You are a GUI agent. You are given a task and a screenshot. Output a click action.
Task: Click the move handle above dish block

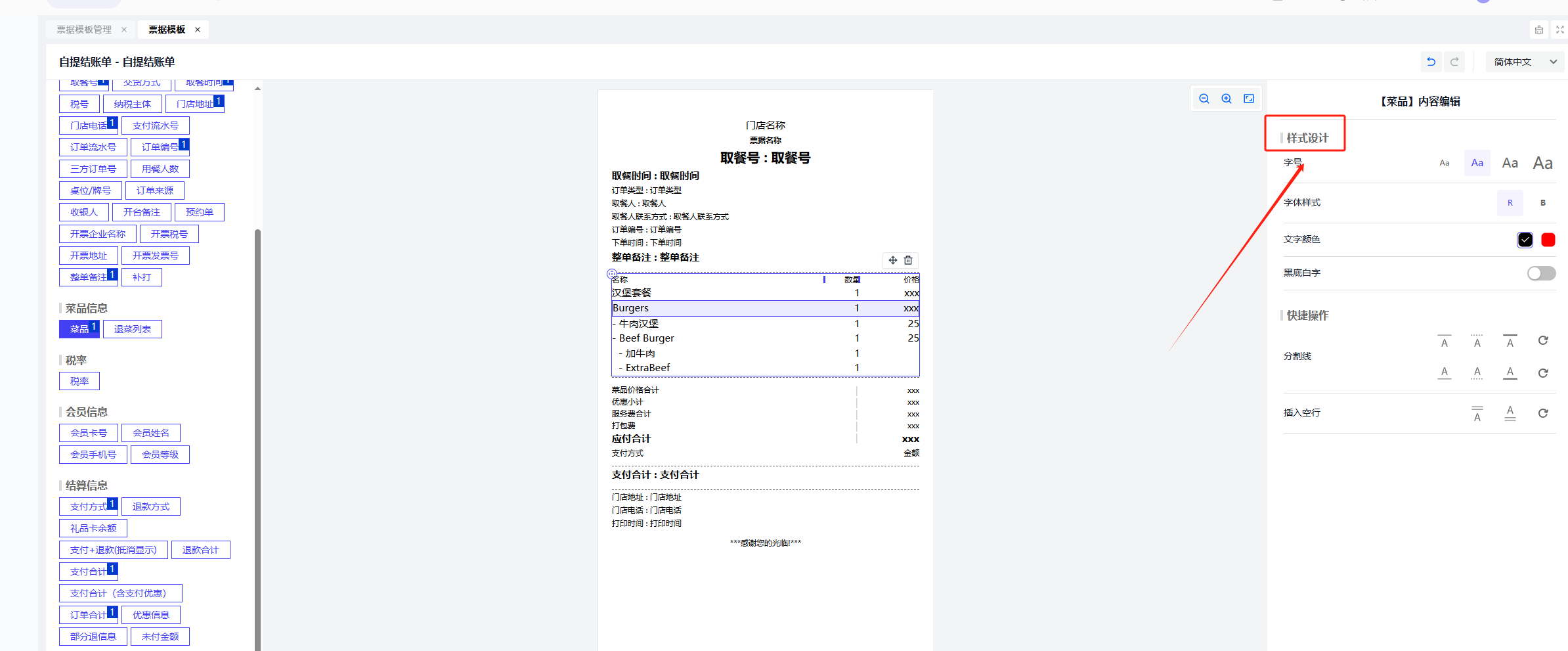893,260
